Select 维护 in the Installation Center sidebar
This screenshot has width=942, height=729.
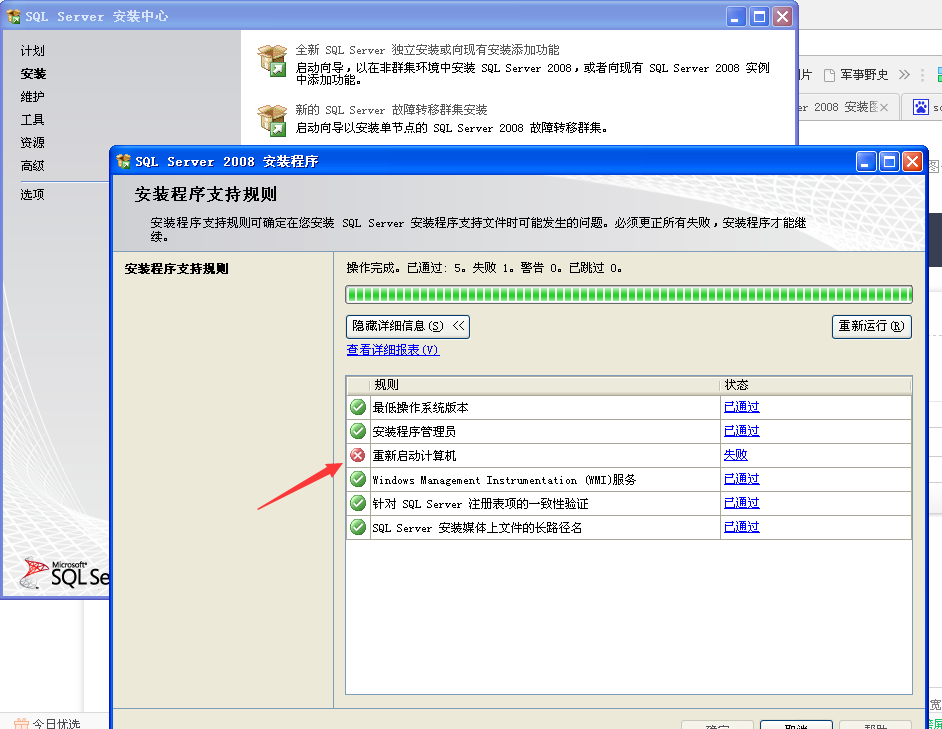[x=32, y=97]
